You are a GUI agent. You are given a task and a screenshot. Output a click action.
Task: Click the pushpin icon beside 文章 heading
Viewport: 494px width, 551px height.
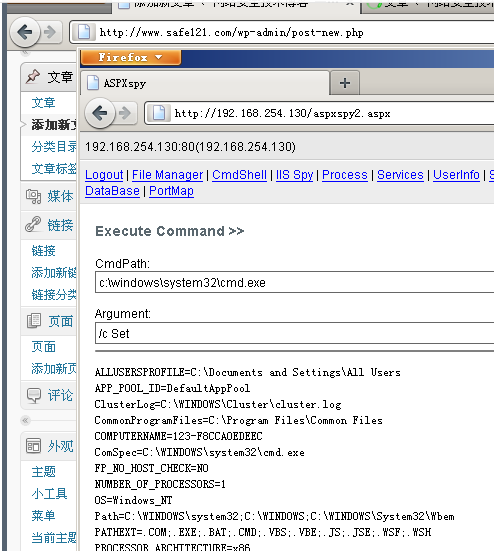(33, 76)
